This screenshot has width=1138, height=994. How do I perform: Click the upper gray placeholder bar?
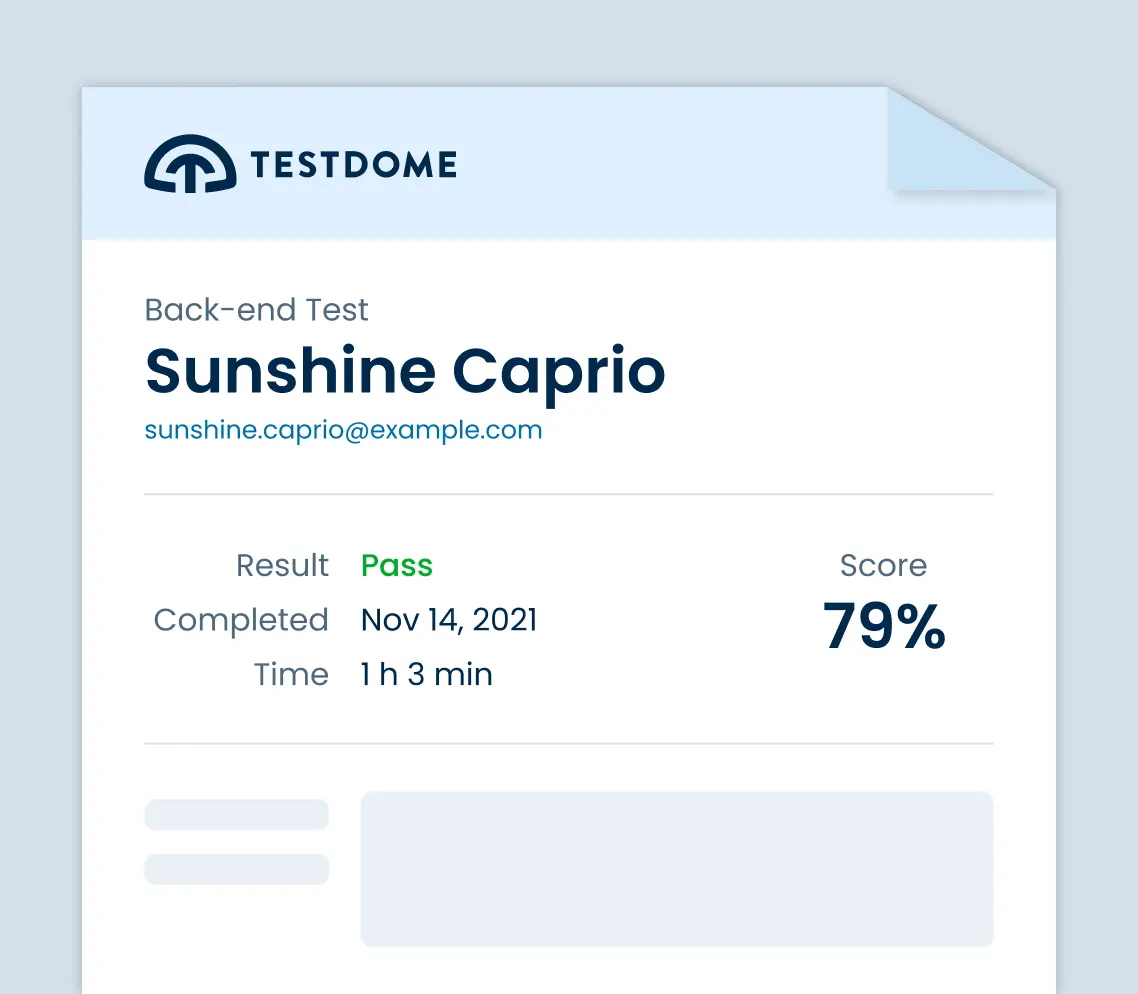click(237, 814)
